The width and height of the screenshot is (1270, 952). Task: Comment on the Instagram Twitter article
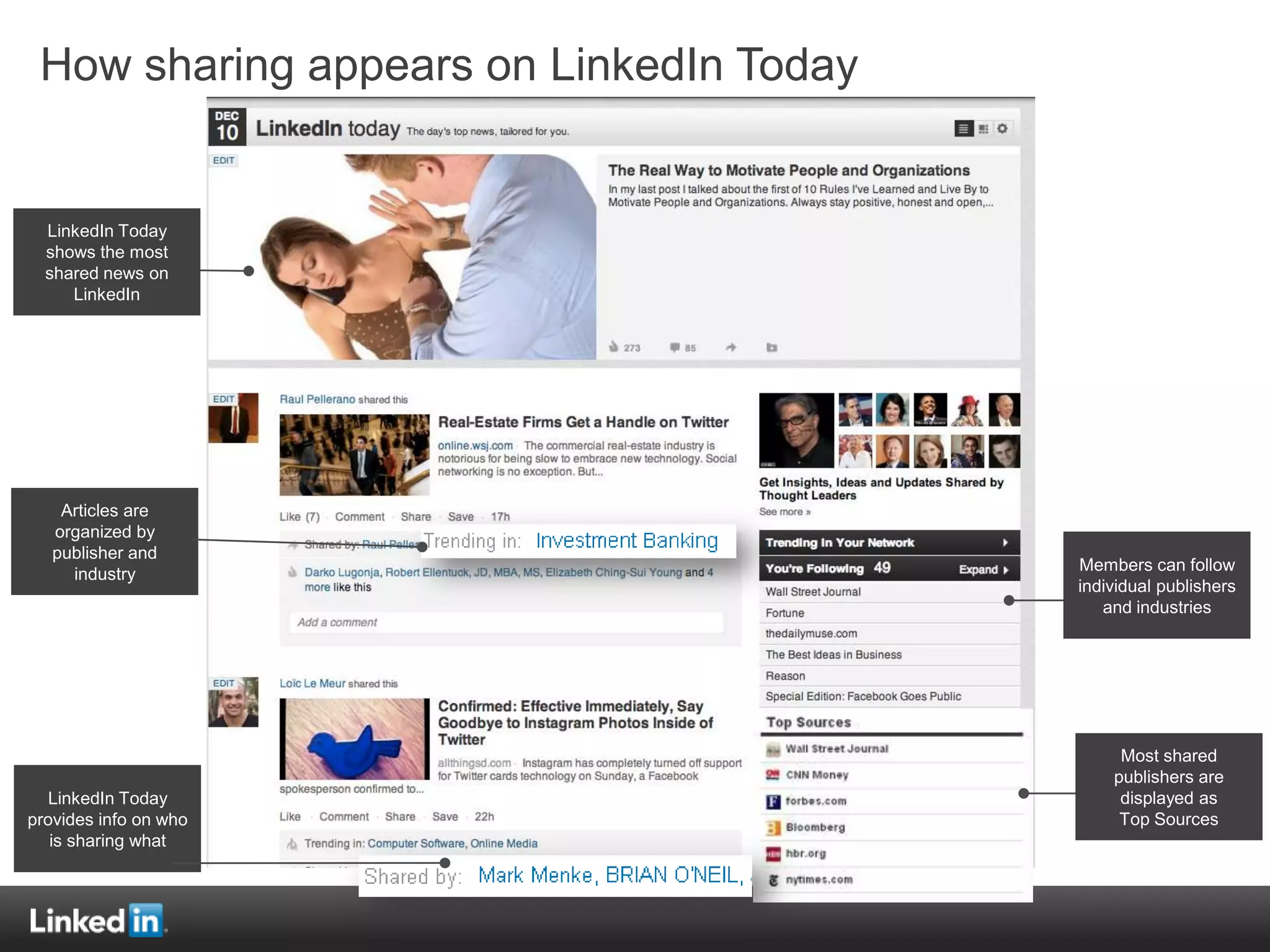pos(344,817)
